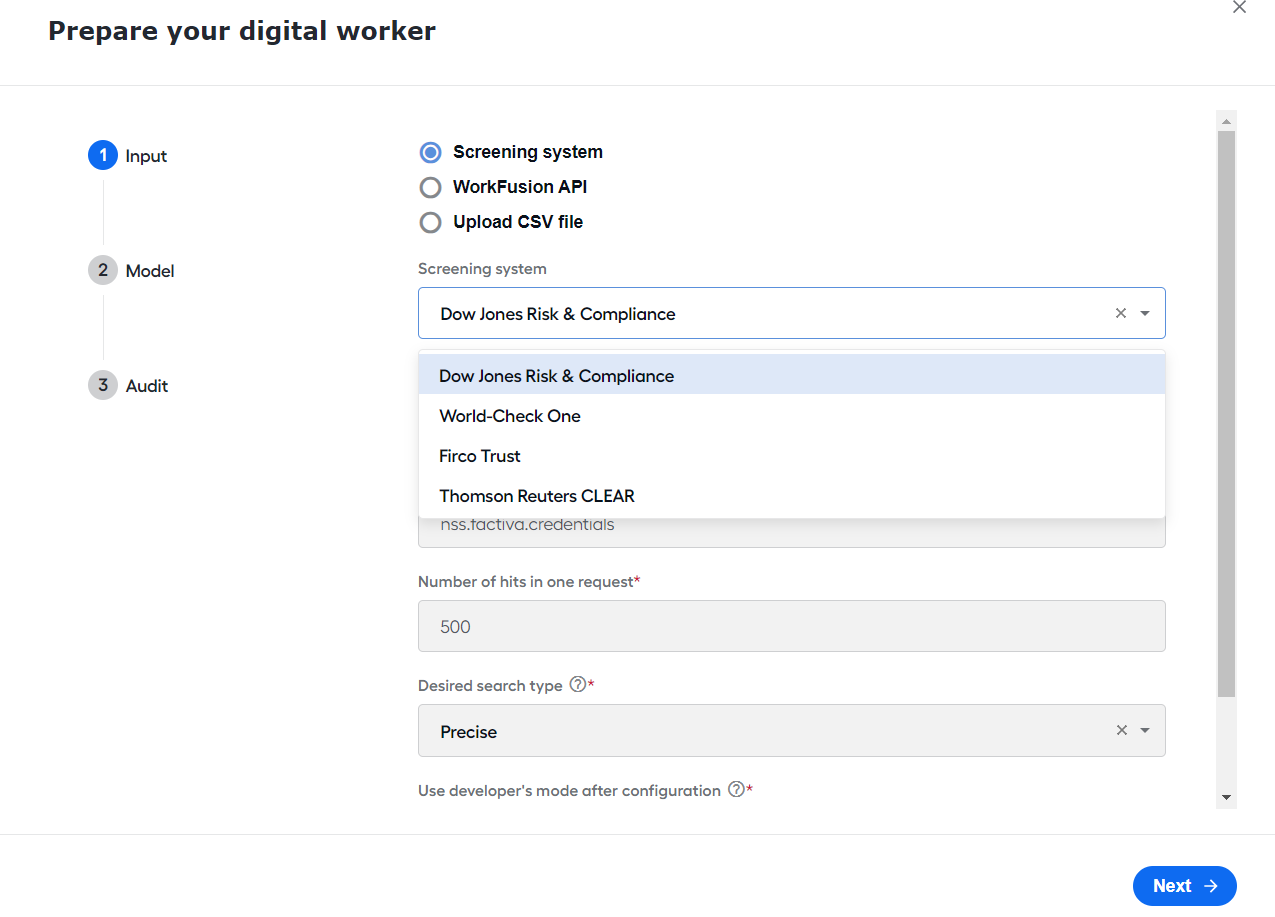Click the Screening system combo box text

pos(558,314)
